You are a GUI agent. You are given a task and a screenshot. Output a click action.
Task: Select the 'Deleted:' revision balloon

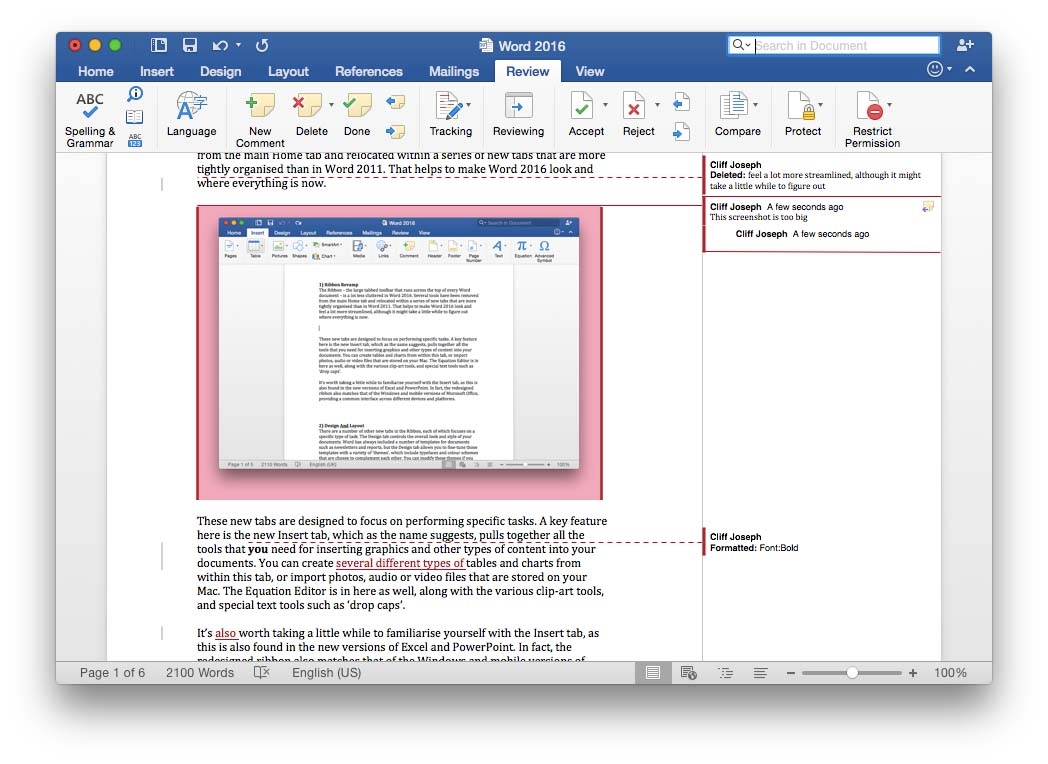tap(822, 175)
